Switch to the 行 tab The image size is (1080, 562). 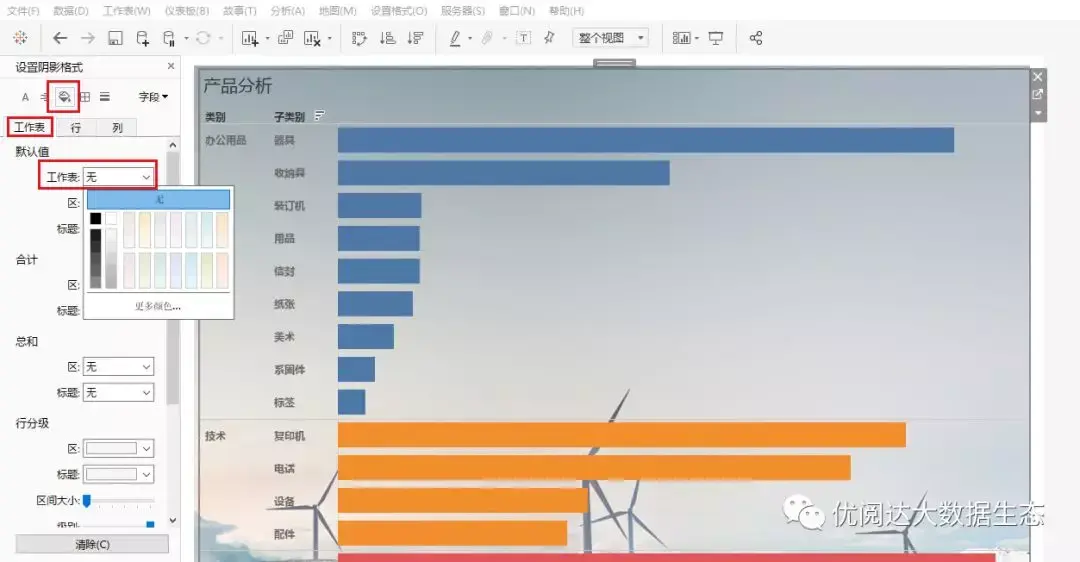click(76, 127)
